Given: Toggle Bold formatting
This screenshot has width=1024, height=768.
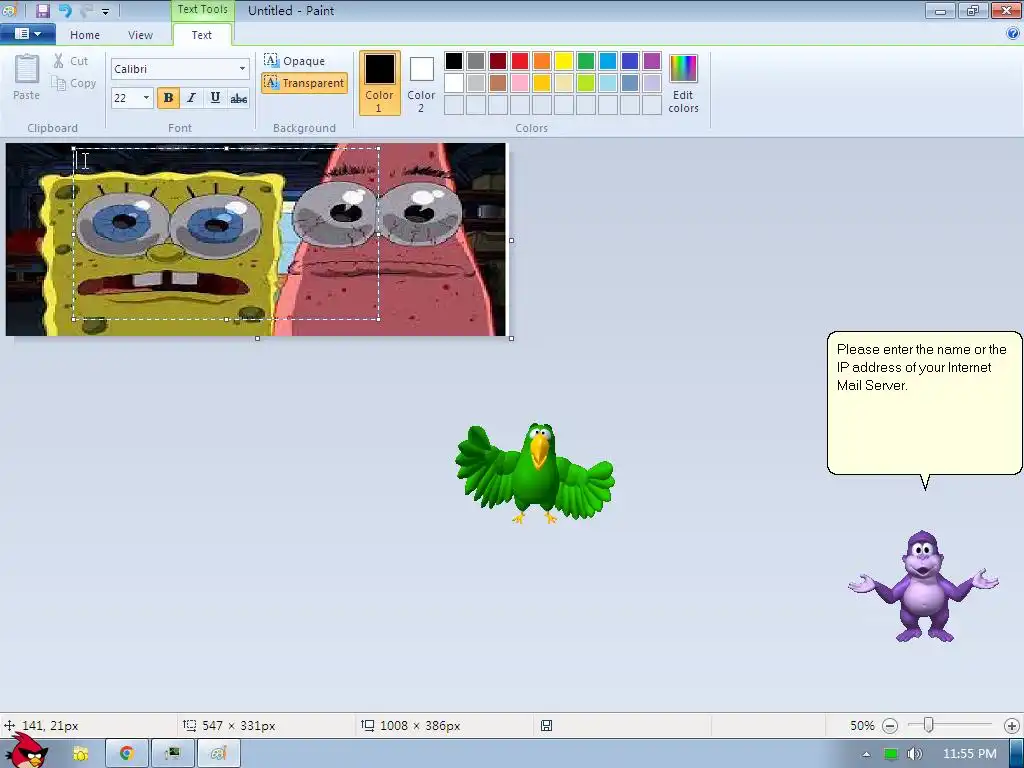Looking at the screenshot, I should [168, 98].
